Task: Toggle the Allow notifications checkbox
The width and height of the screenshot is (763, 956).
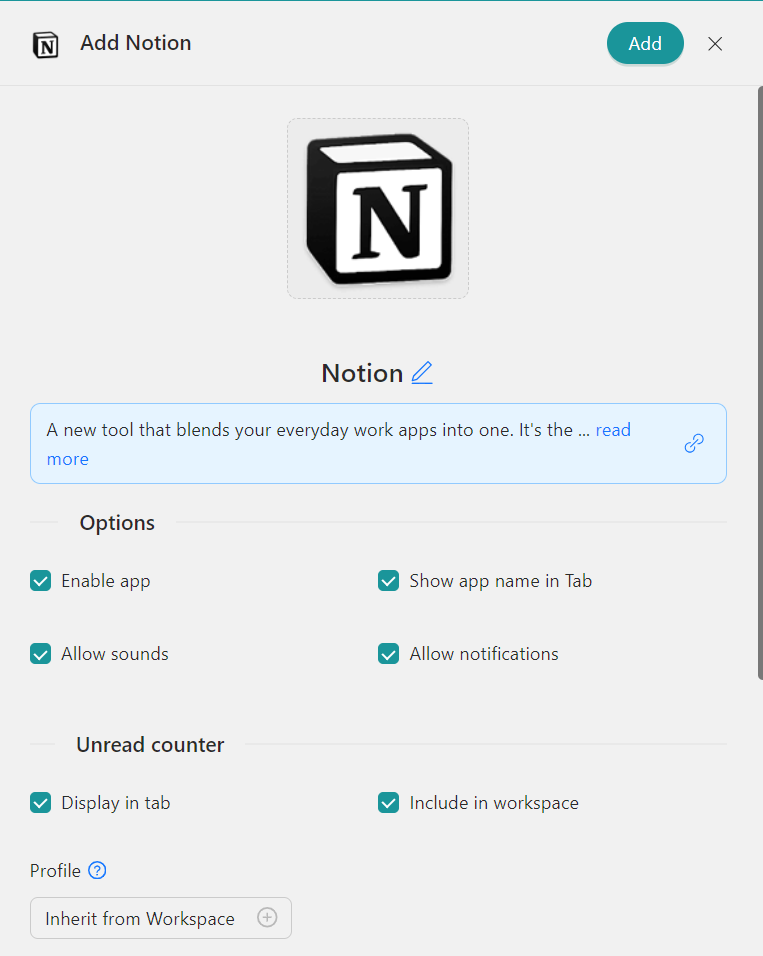Action: (389, 654)
